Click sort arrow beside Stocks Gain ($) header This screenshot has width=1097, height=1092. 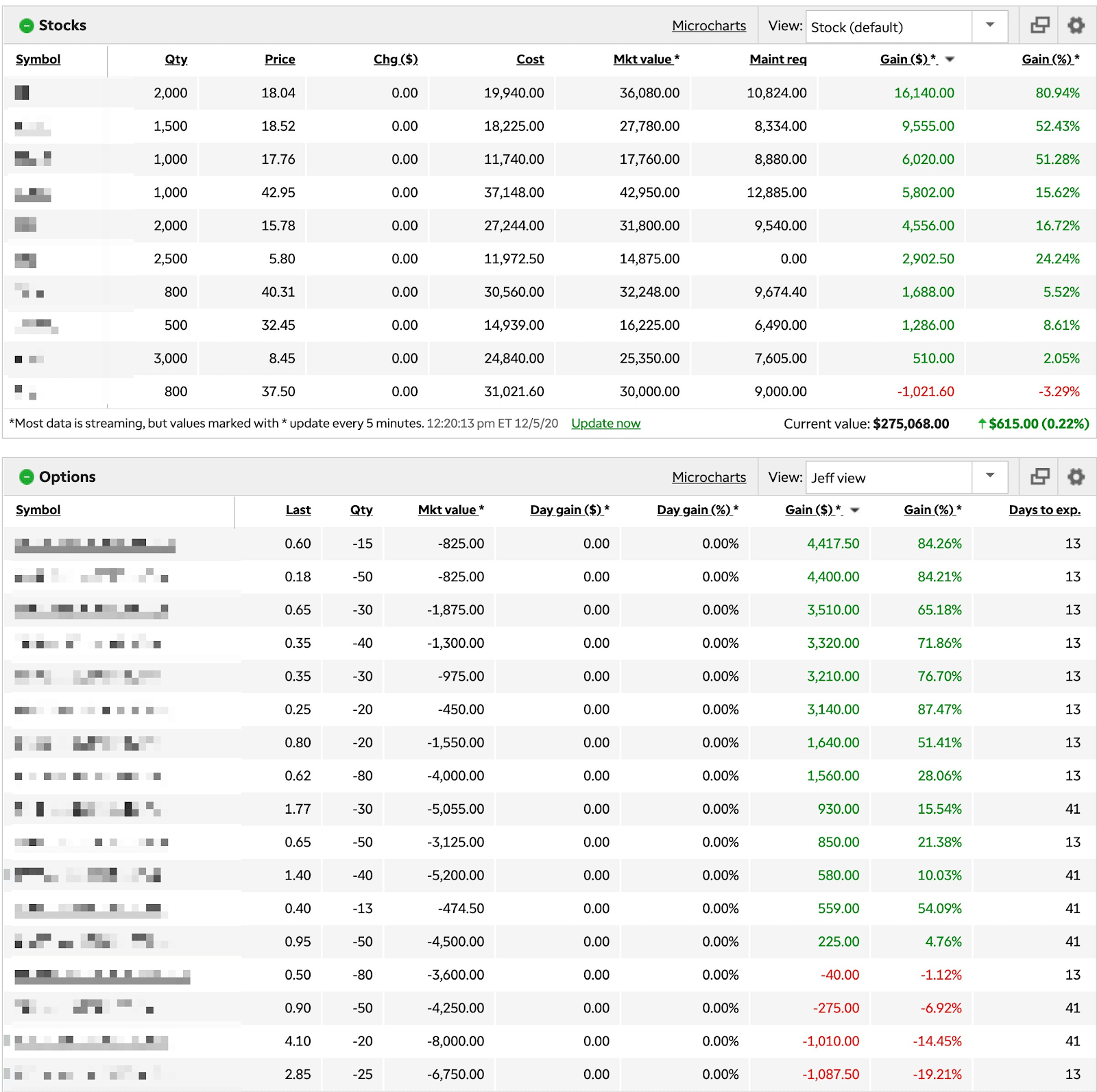click(950, 60)
